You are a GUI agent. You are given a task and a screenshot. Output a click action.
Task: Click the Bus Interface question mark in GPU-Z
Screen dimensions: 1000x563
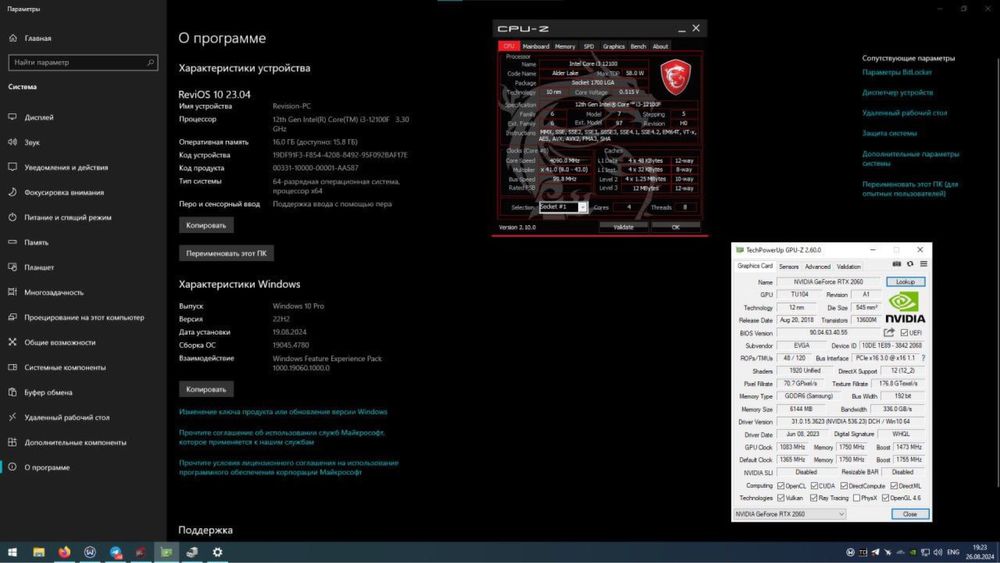click(x=923, y=358)
